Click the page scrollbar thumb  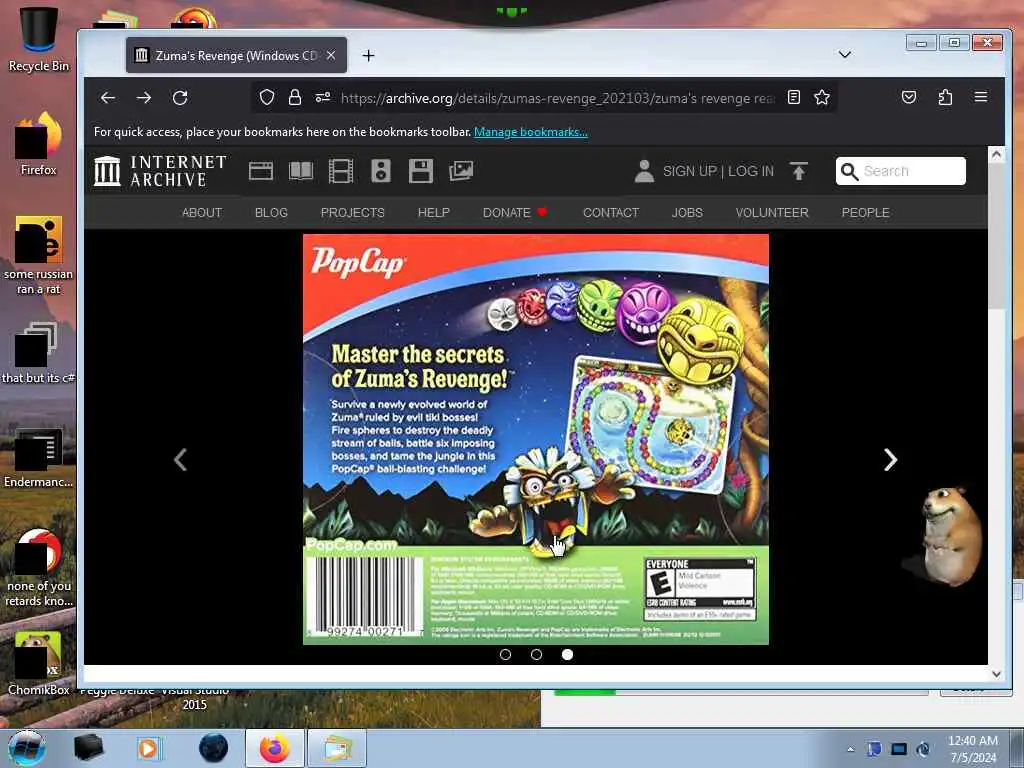point(996,238)
